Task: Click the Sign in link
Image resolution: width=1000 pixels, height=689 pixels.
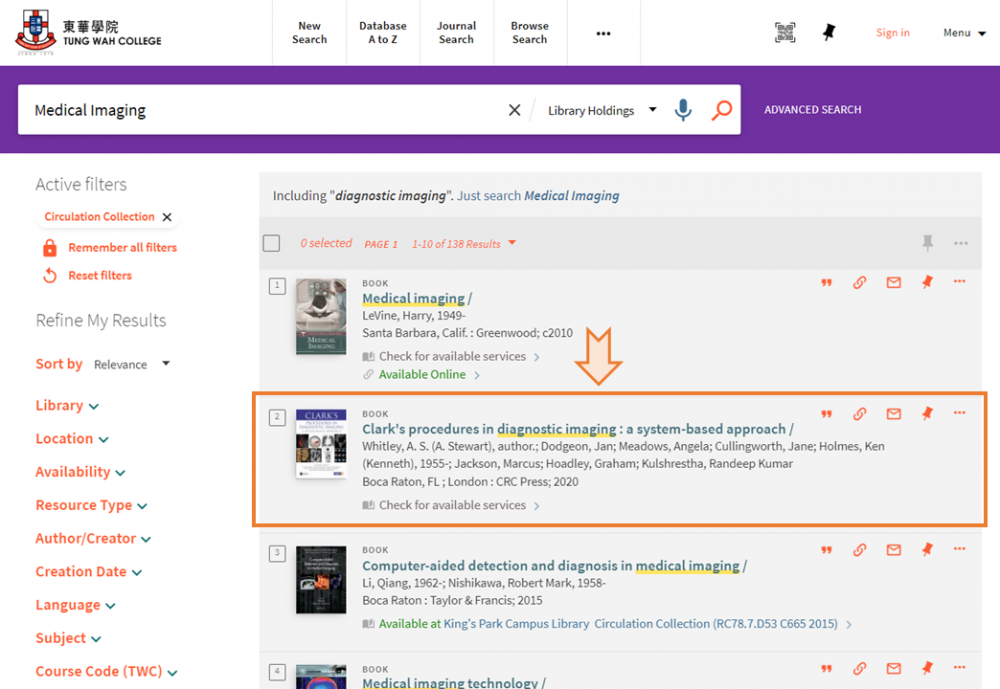Action: click(x=893, y=33)
